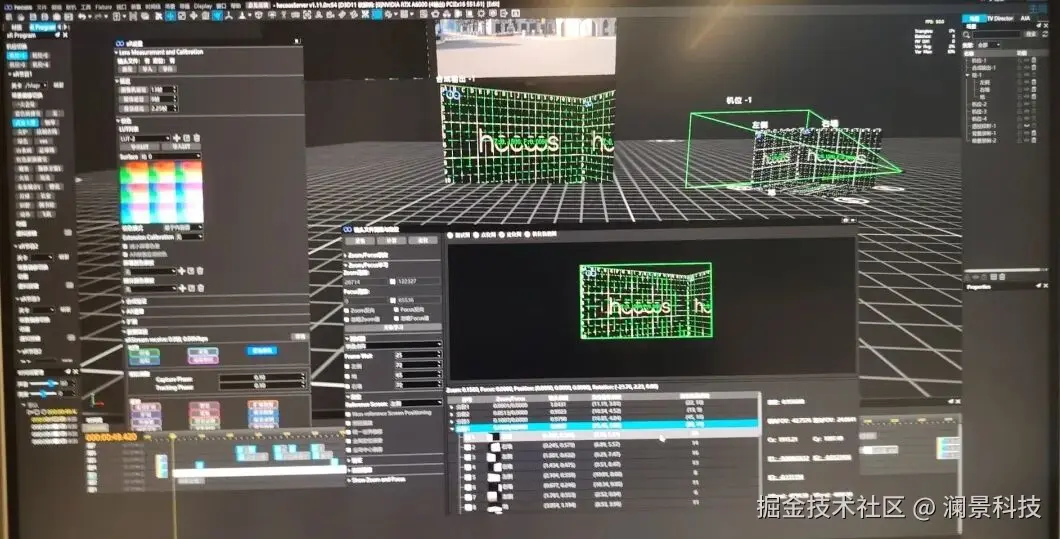The width and height of the screenshot is (1060, 539).
Task: Open the Extension Calibration dropdown
Action: pos(189,237)
